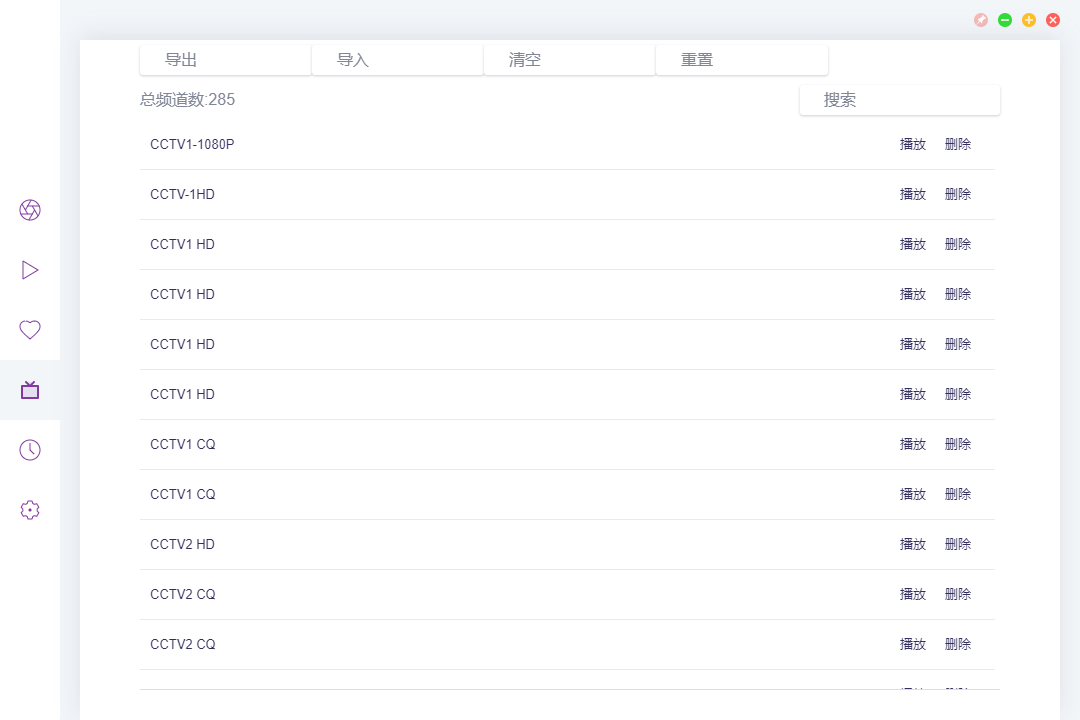This screenshot has height=720, width=1080.
Task: Open the film browse view from sidebar
Action: point(30,210)
